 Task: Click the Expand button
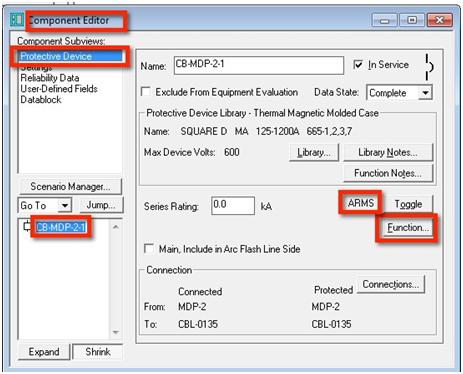click(x=44, y=352)
